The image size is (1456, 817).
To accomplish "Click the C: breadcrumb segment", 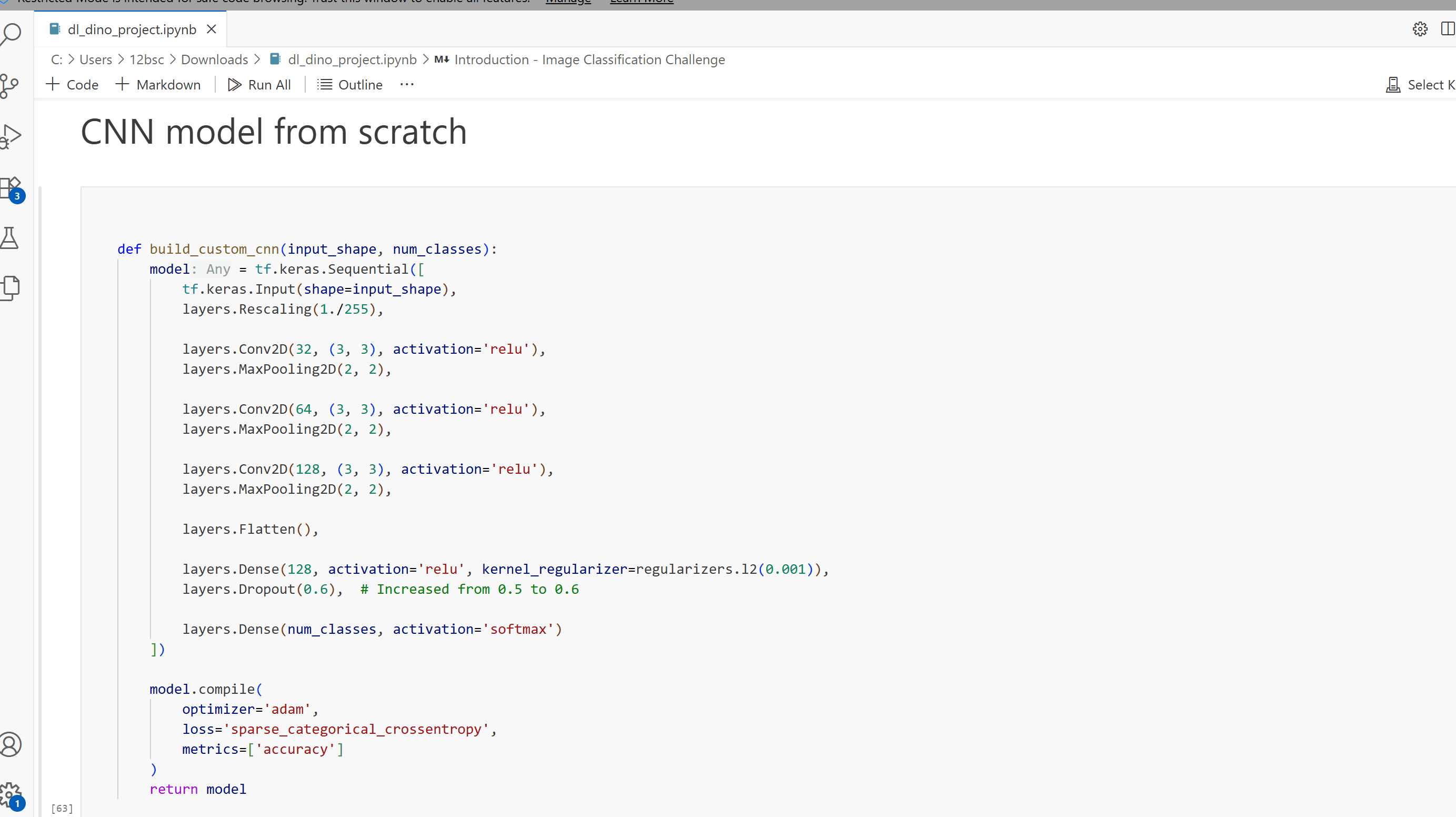I will [x=56, y=59].
